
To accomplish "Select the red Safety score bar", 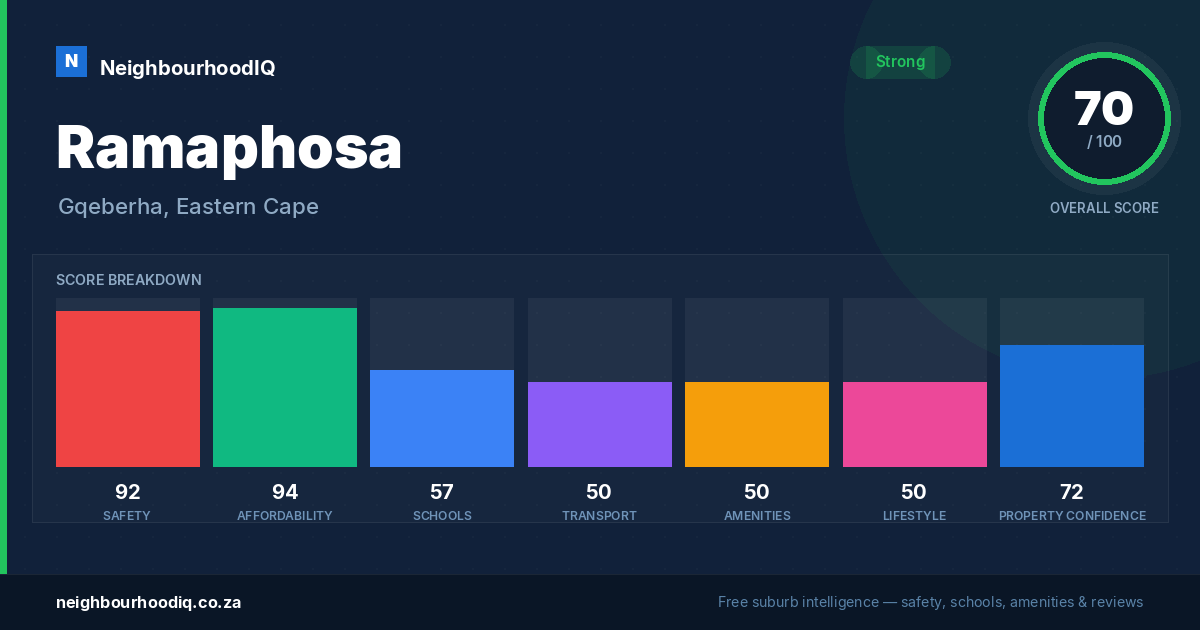I will (x=128, y=389).
